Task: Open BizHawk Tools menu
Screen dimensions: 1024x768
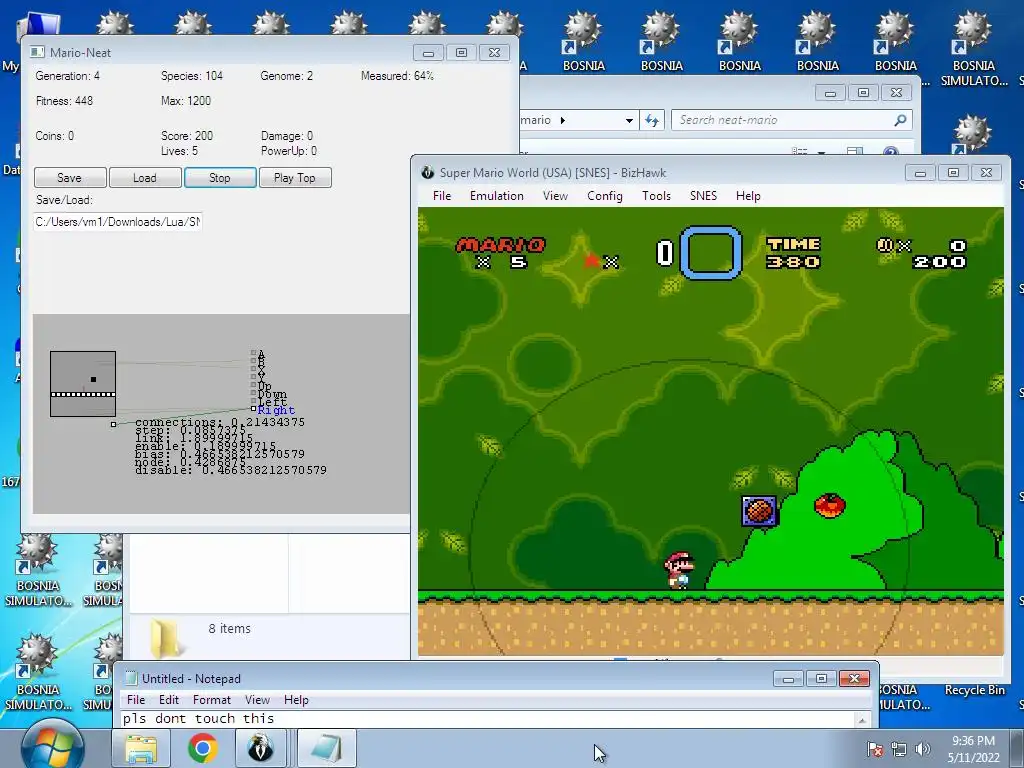Action: point(656,196)
